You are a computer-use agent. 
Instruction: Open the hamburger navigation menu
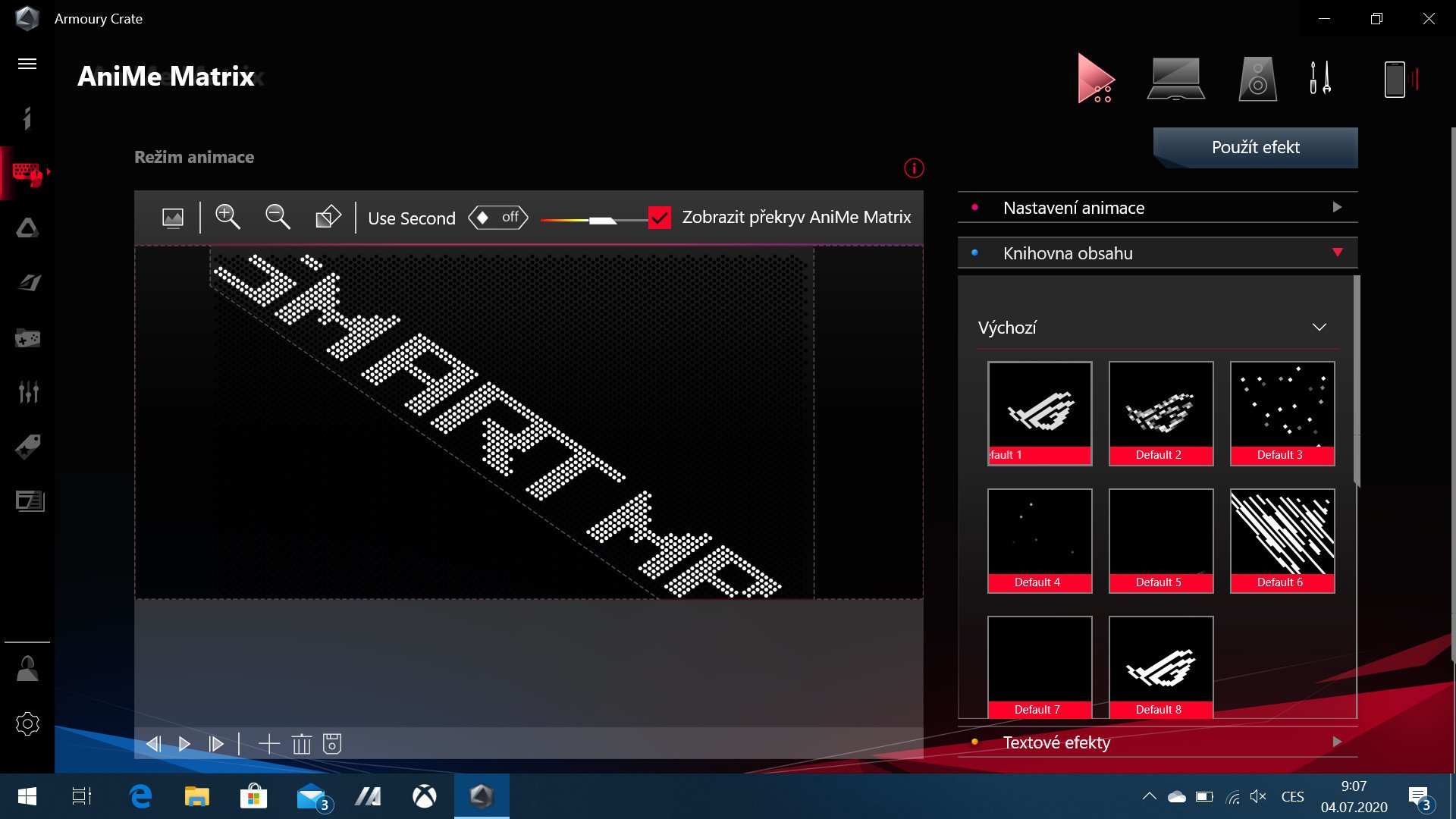tap(27, 64)
